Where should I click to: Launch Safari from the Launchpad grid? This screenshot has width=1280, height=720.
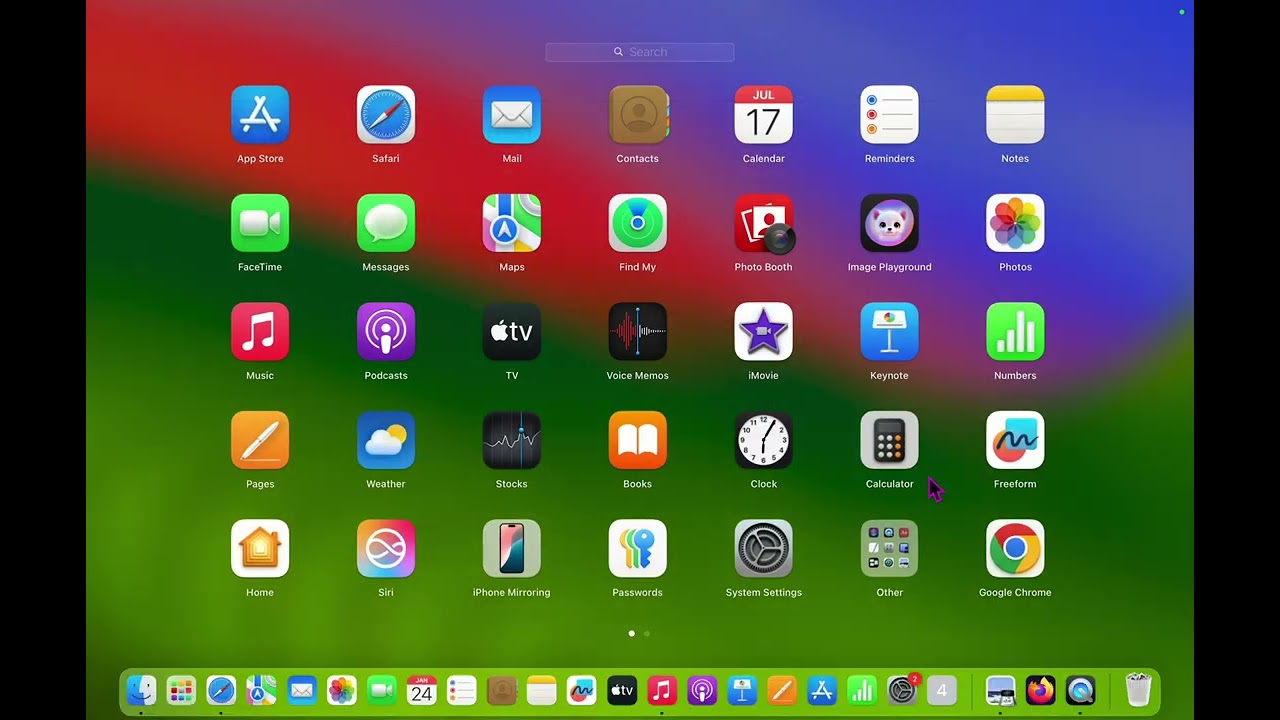point(386,115)
